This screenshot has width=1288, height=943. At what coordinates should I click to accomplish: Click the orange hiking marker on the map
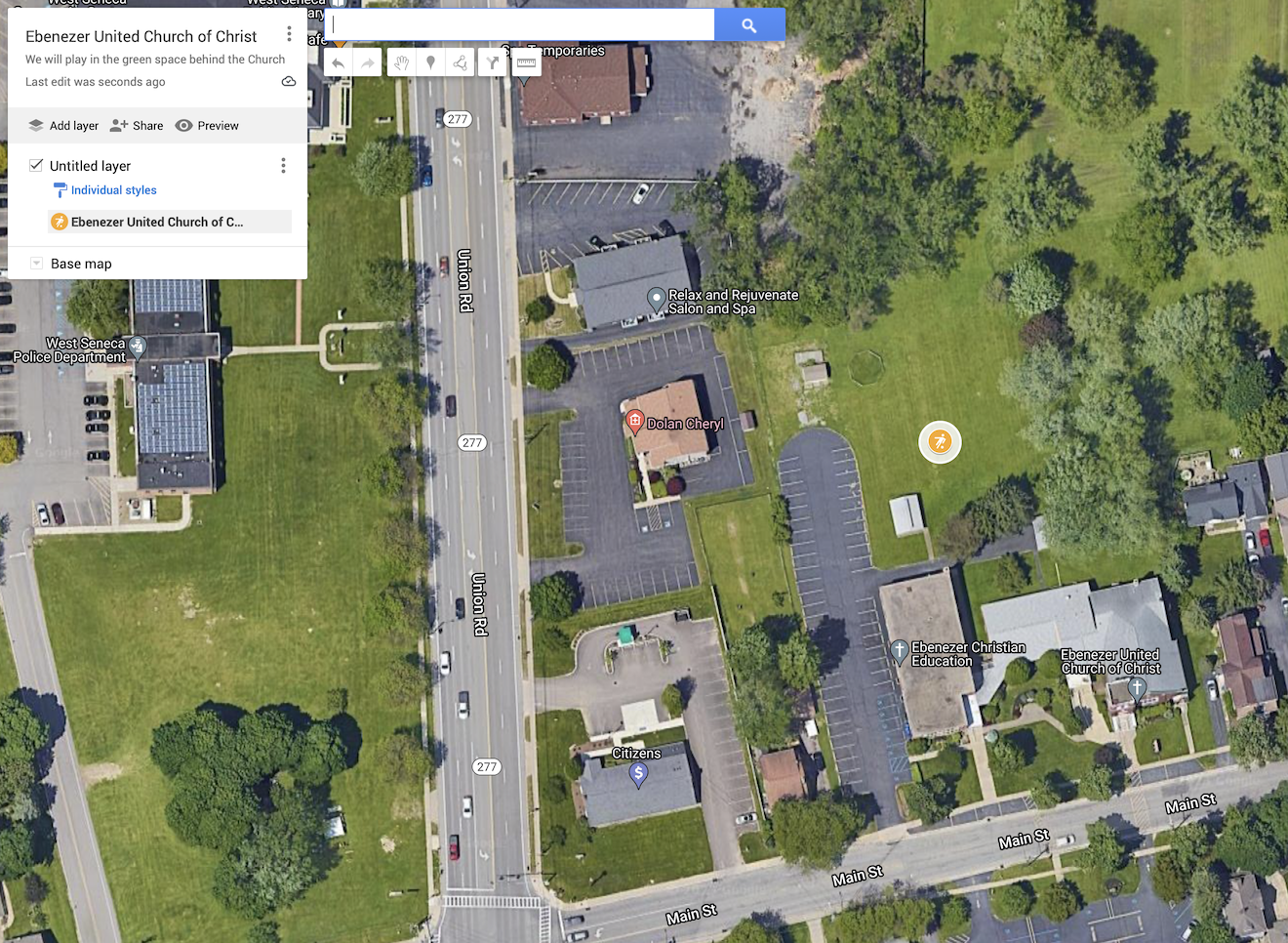(x=940, y=442)
